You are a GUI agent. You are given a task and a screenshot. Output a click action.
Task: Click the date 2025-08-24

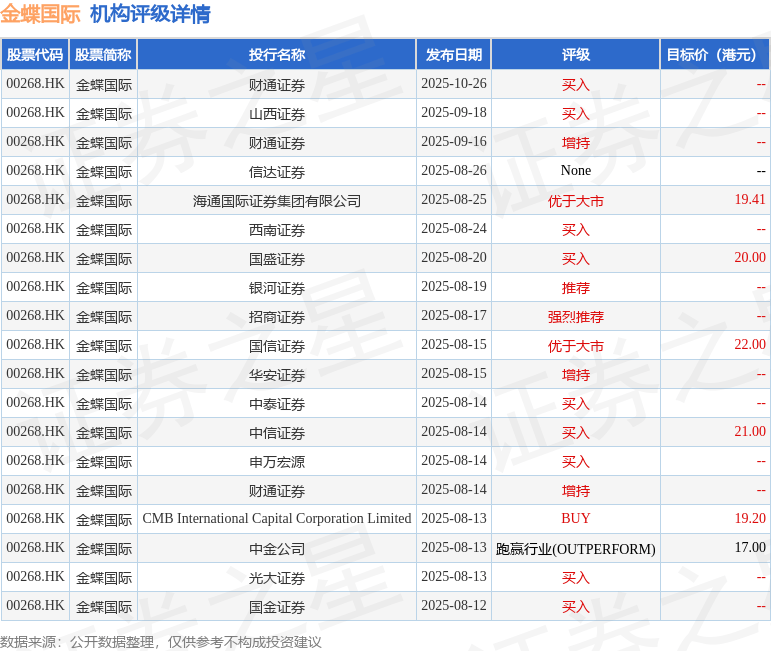pos(454,229)
